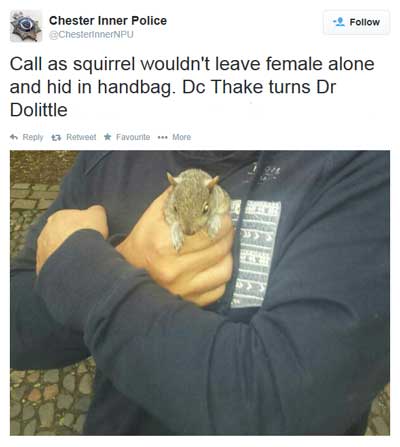
Task: Click the tweet text about Dc Thake
Action: click(192, 87)
